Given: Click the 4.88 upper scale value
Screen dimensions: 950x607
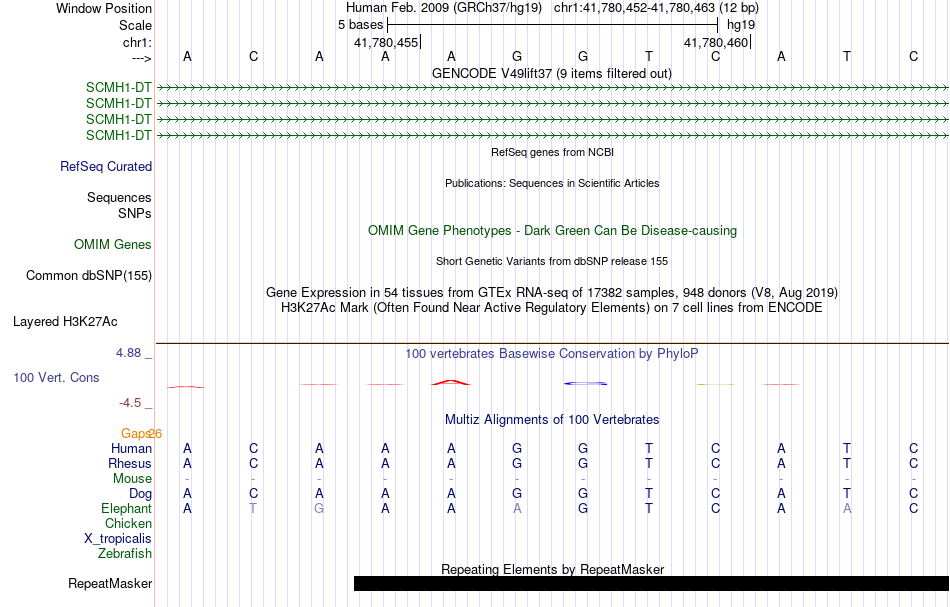Looking at the screenshot, I should (128, 353).
